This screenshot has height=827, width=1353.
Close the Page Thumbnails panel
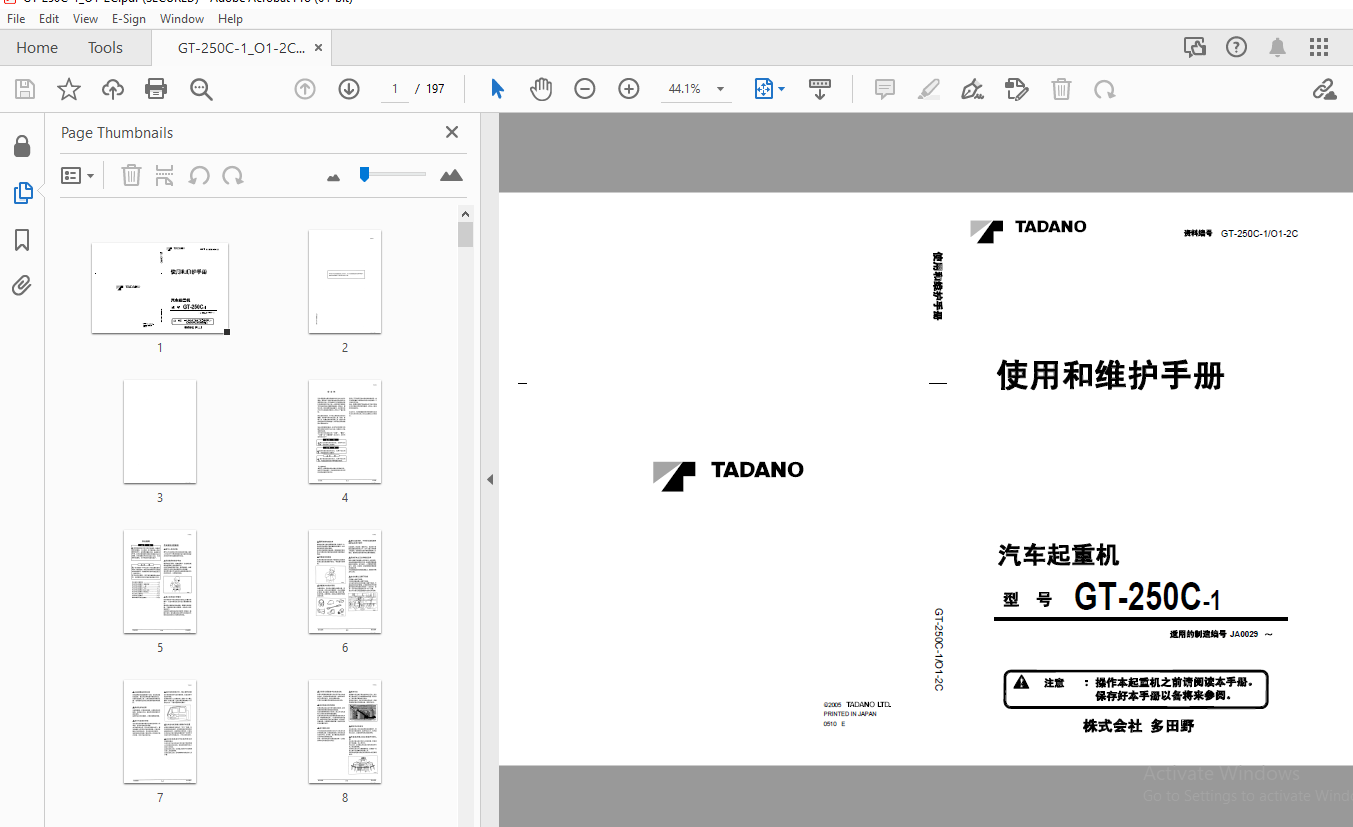click(452, 132)
